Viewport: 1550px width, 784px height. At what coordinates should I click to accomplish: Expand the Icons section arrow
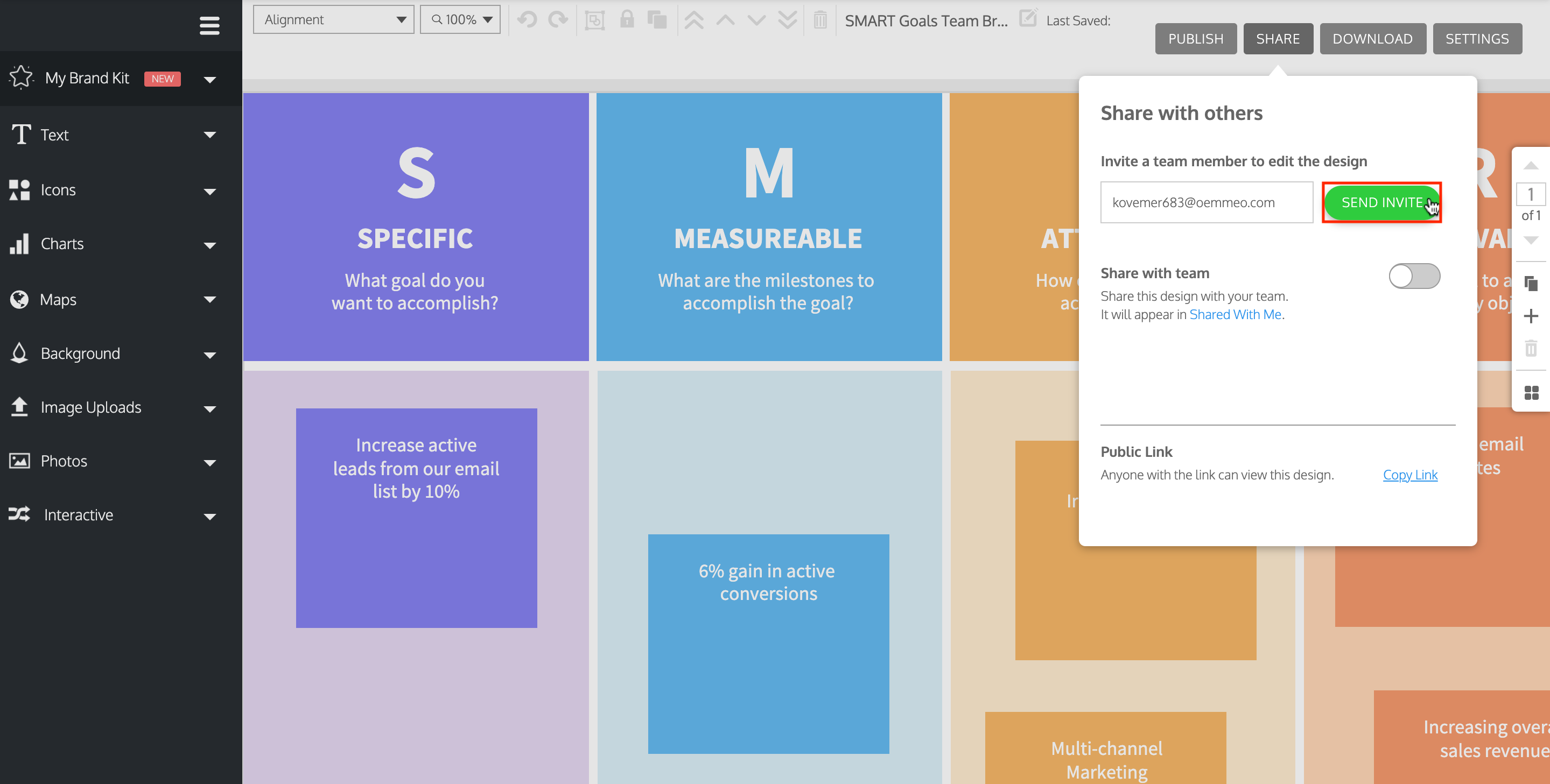[210, 191]
